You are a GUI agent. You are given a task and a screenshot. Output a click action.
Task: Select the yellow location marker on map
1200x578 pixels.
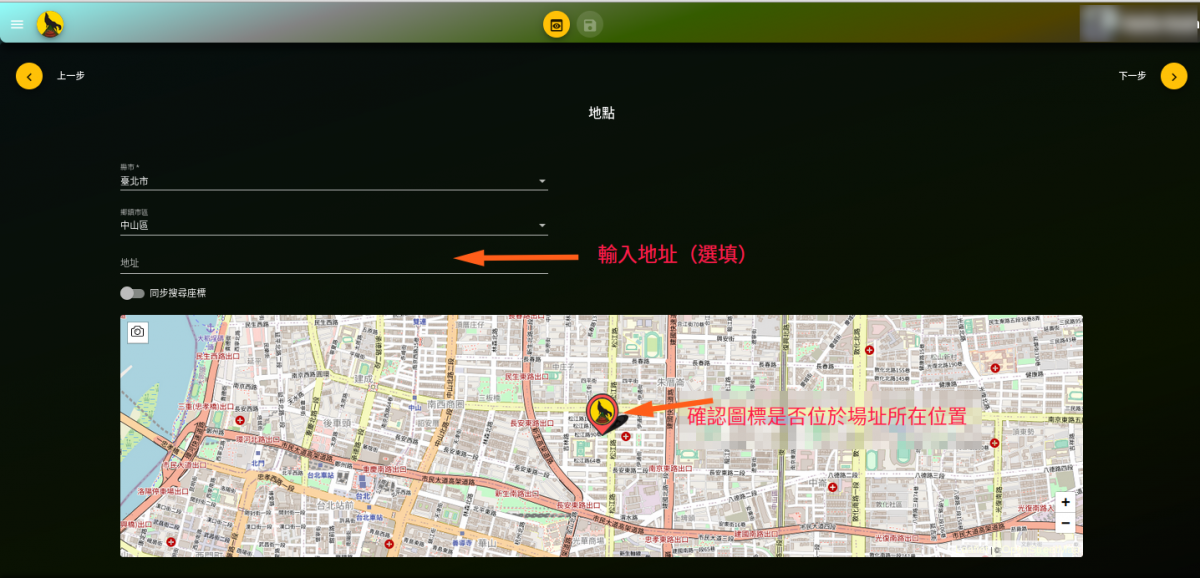(602, 411)
